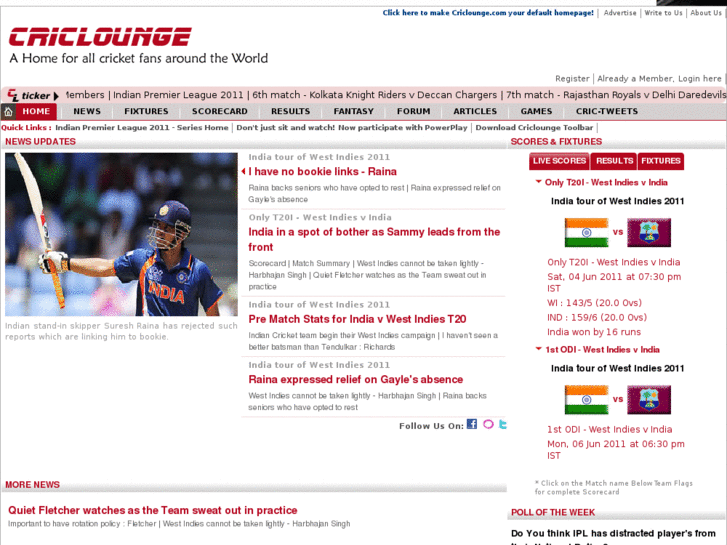Click 'Important to have rotation policy : Fletcher'
This screenshot has width=727, height=545.
pos(82,524)
